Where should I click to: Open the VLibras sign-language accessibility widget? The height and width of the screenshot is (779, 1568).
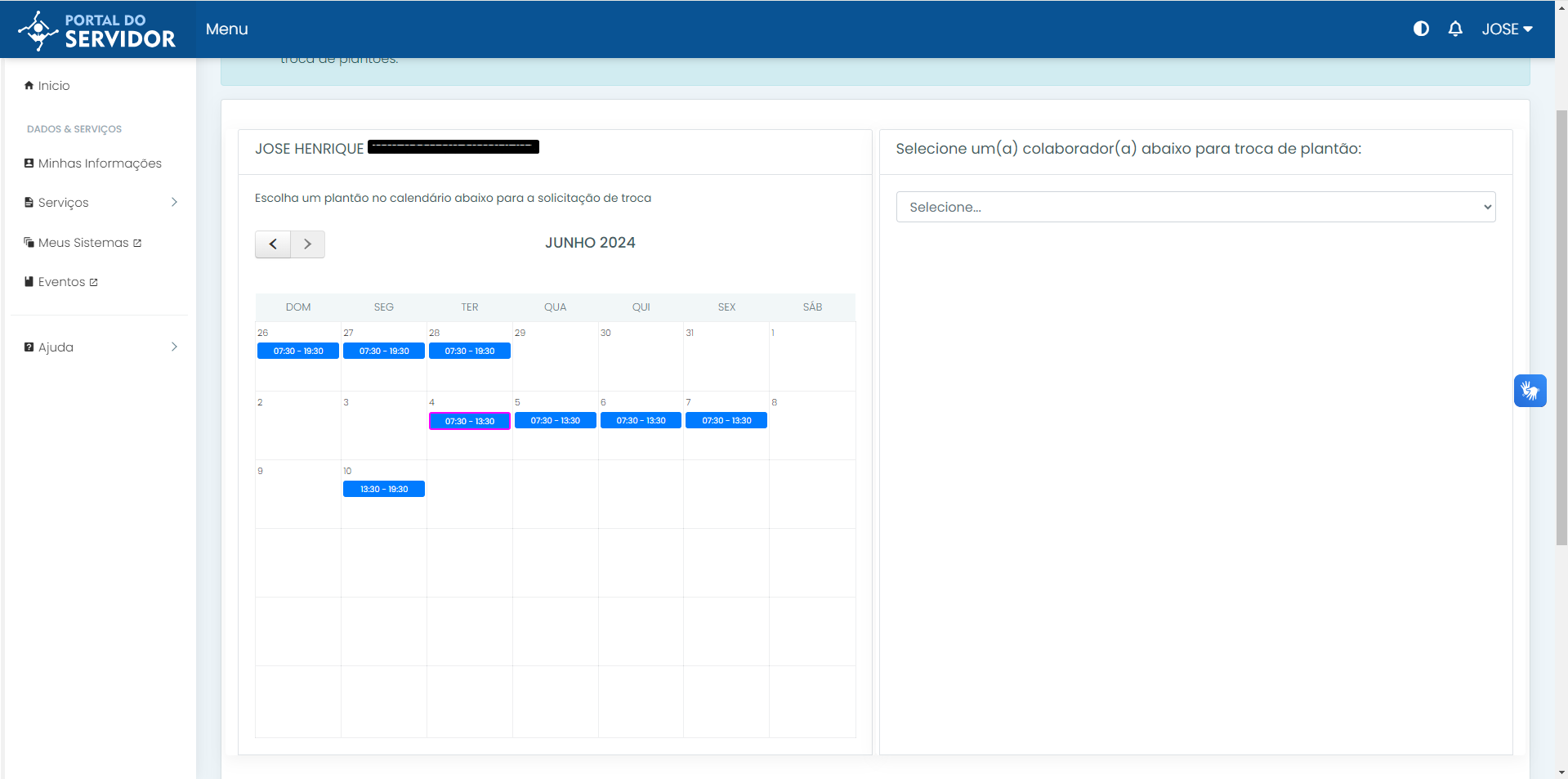tap(1530, 391)
